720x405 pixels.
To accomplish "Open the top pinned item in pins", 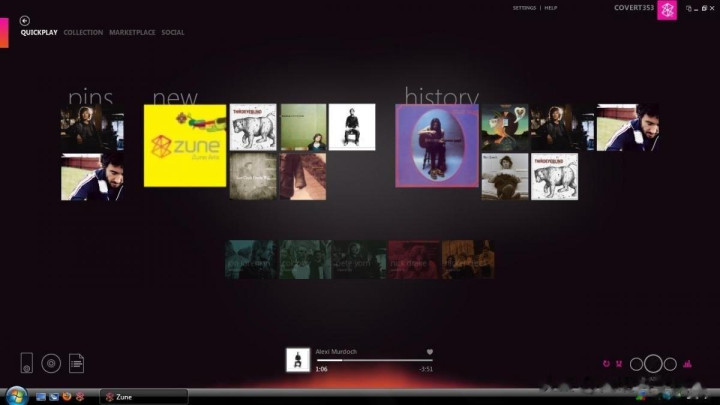I will coord(92,128).
